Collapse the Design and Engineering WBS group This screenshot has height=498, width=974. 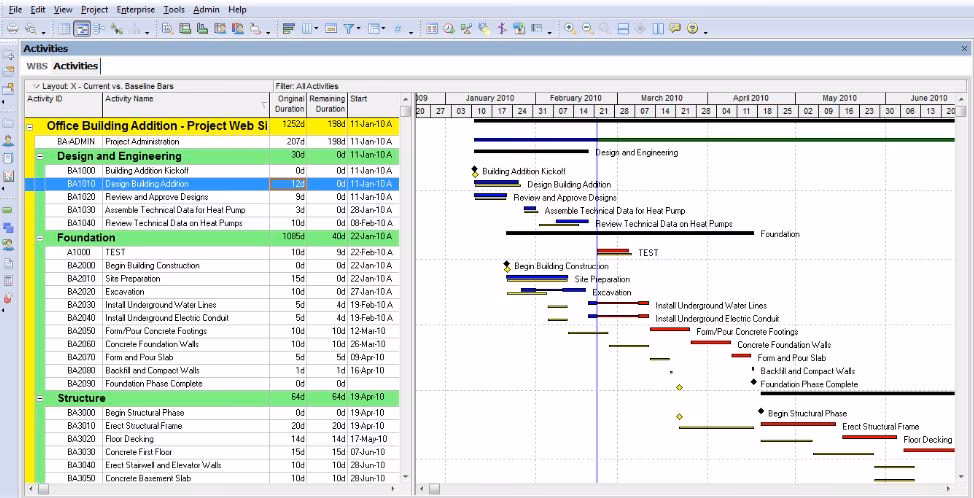point(41,157)
